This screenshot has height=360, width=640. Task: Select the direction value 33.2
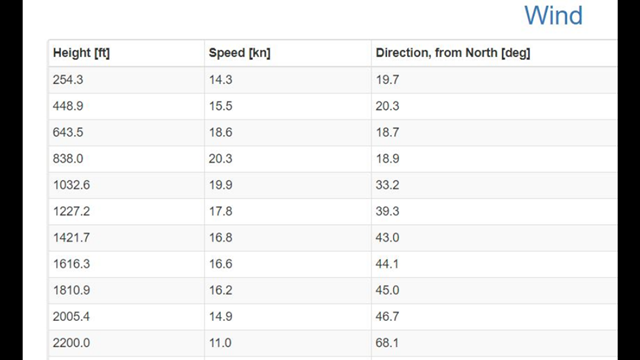click(387, 185)
